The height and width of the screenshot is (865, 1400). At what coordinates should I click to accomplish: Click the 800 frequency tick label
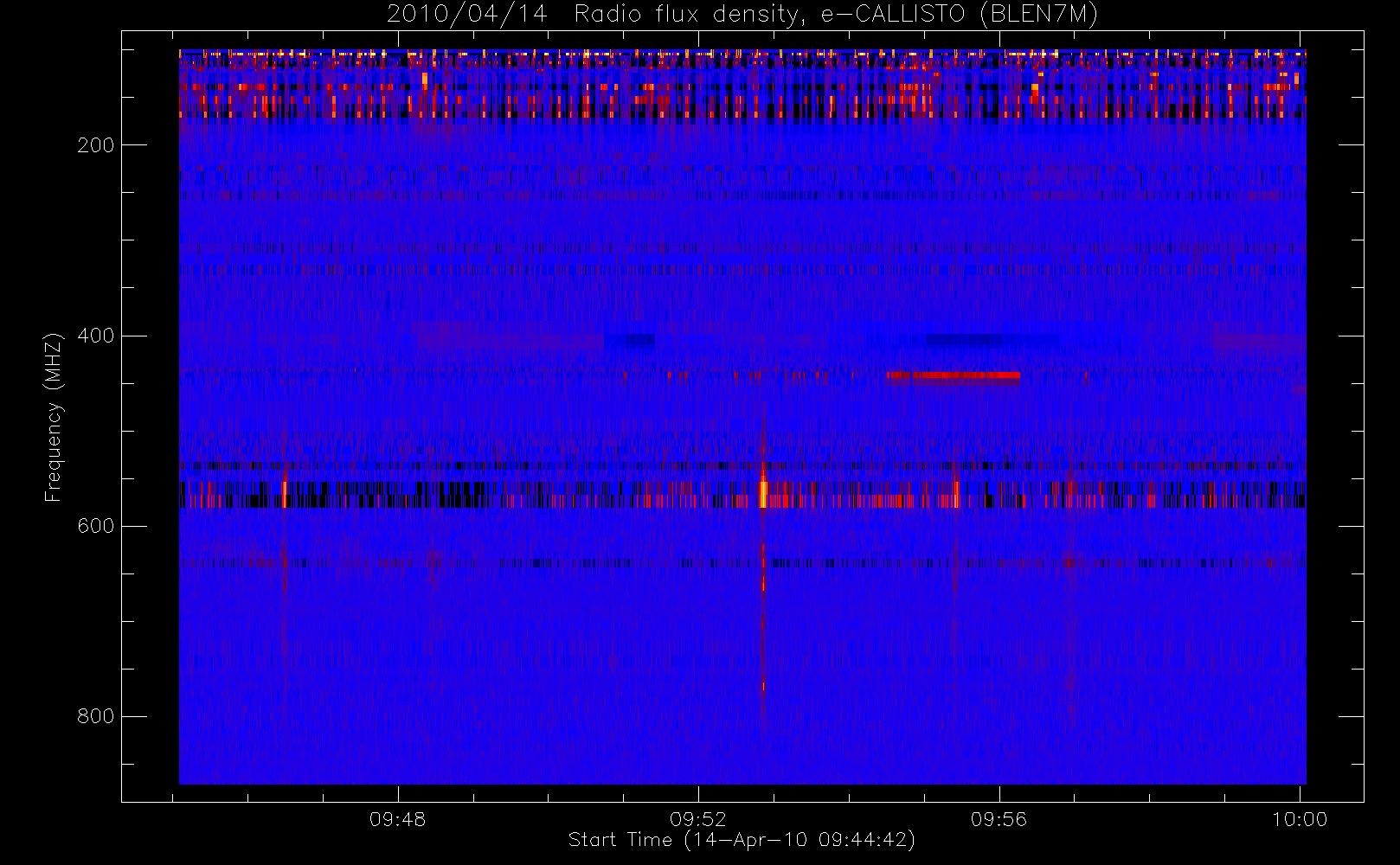pos(96,716)
